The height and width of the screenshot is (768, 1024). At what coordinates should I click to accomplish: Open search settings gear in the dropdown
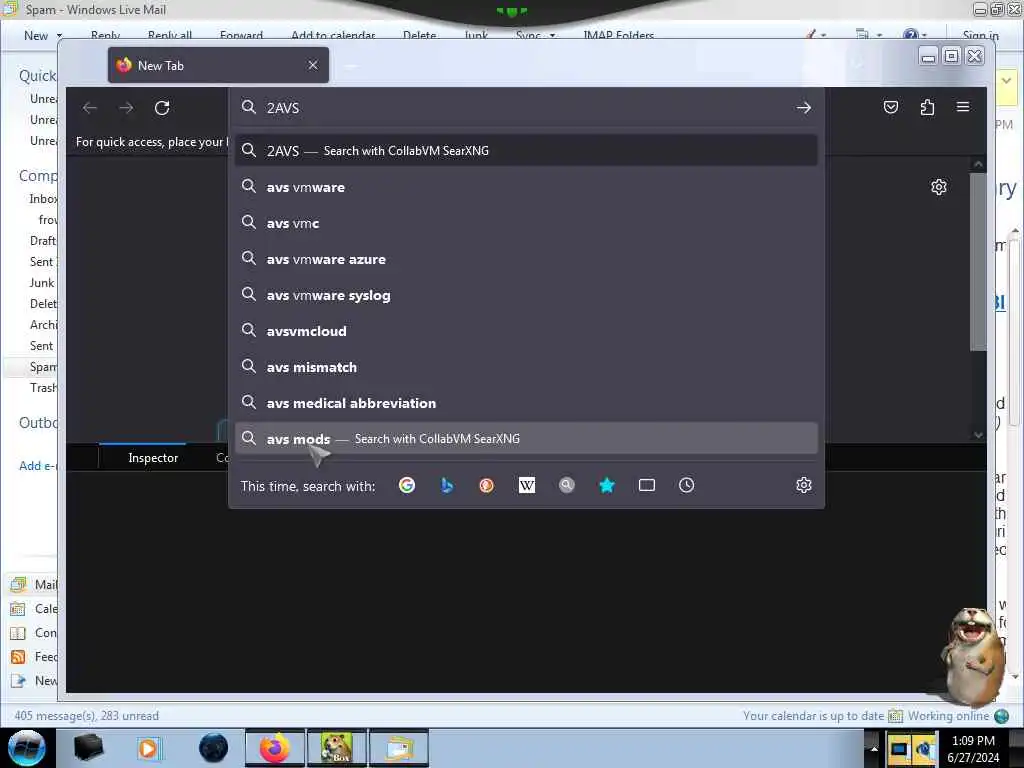click(x=803, y=485)
